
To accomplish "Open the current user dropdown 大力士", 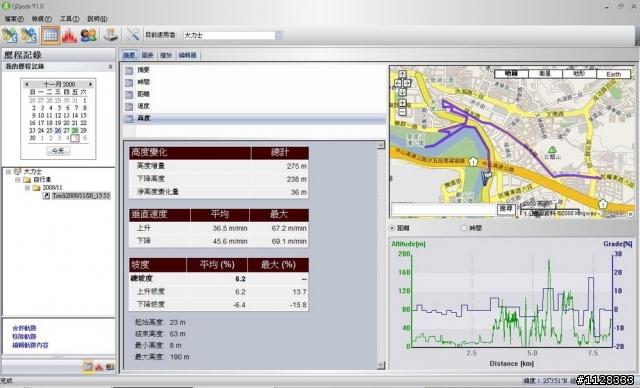I will 278,35.
